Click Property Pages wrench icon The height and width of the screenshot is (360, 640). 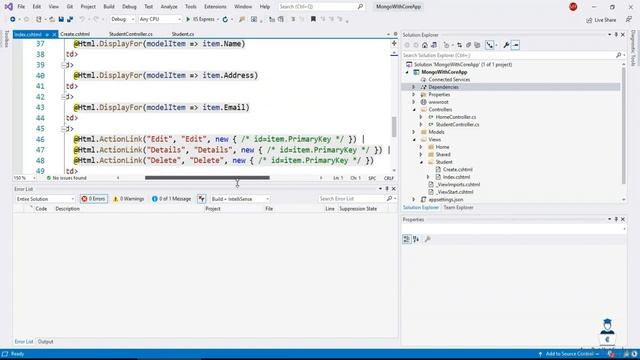pos(427,239)
